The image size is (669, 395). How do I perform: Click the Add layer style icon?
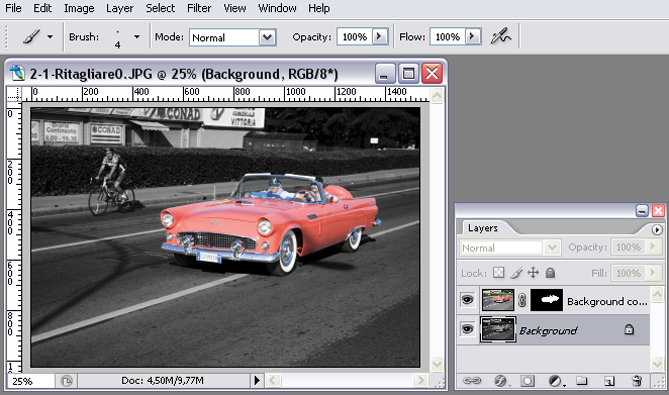pos(500,380)
